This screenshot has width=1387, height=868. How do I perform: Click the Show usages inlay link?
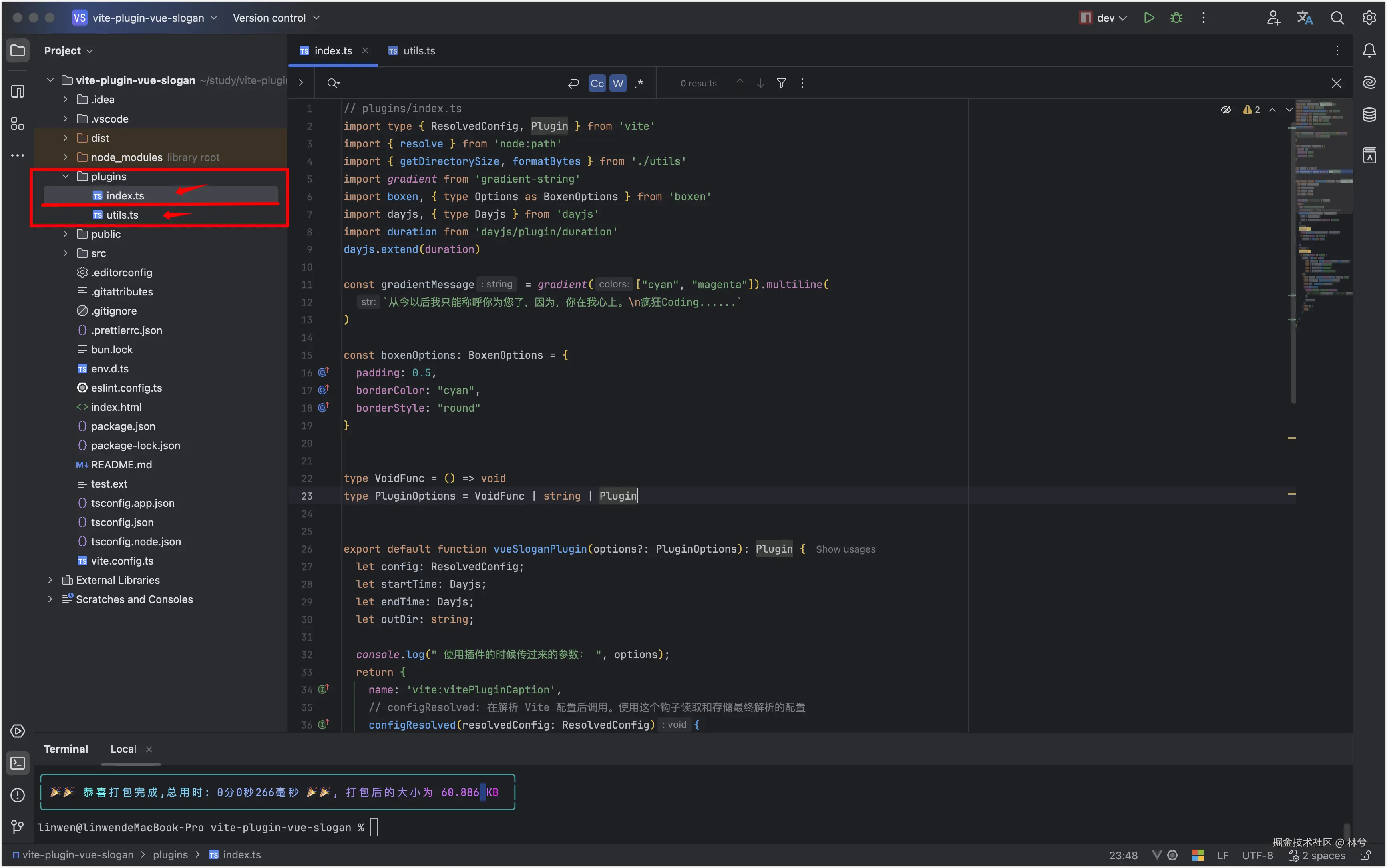(x=845, y=549)
